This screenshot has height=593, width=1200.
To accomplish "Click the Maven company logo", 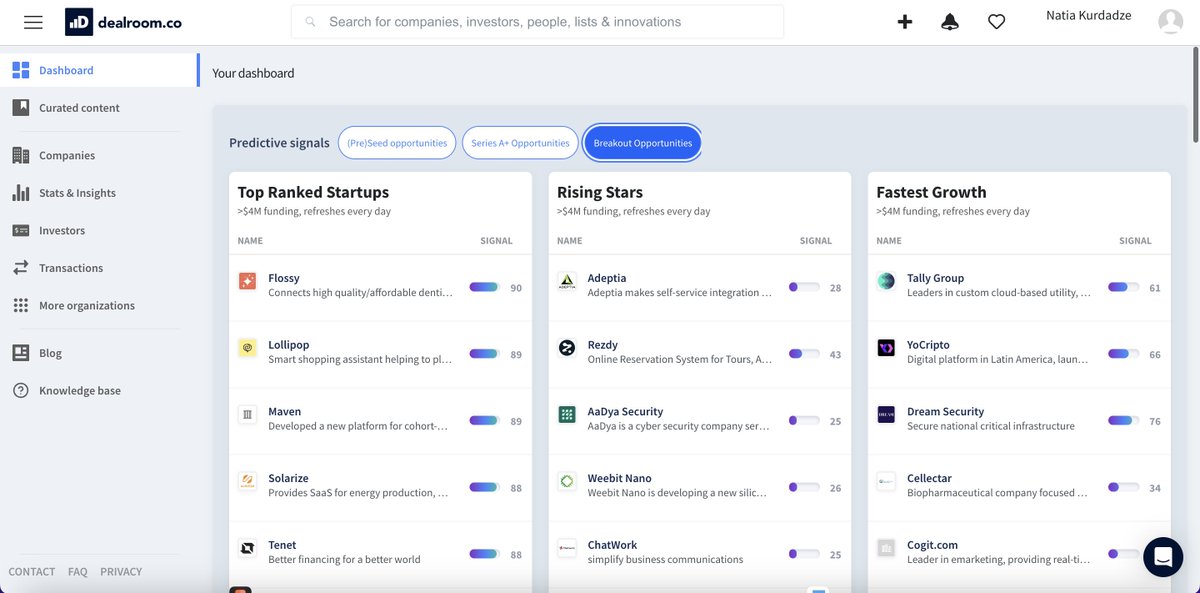I will point(248,414).
